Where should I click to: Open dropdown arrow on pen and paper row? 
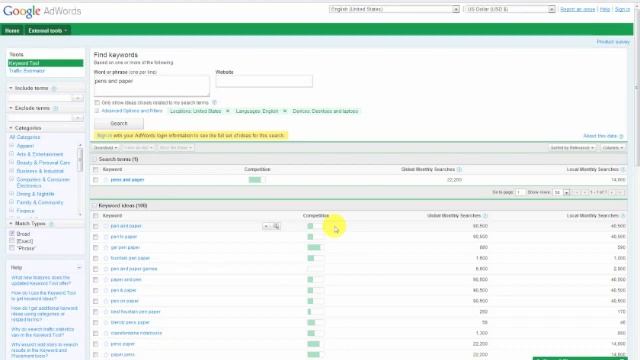[x=266, y=226]
